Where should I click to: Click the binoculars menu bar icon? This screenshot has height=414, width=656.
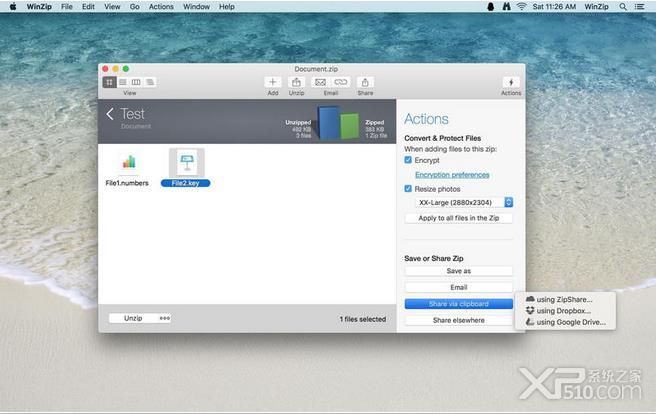[506, 6]
